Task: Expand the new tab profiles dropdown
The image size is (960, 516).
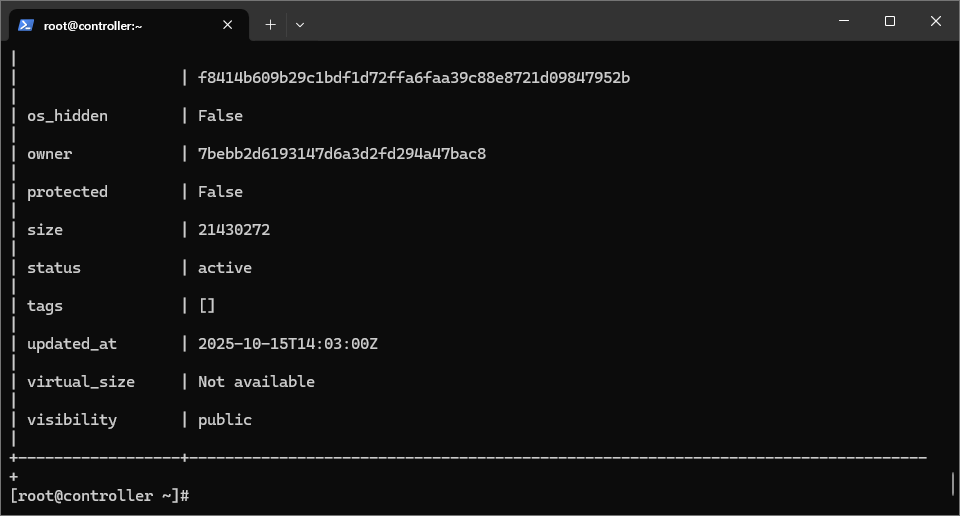Action: click(x=299, y=25)
